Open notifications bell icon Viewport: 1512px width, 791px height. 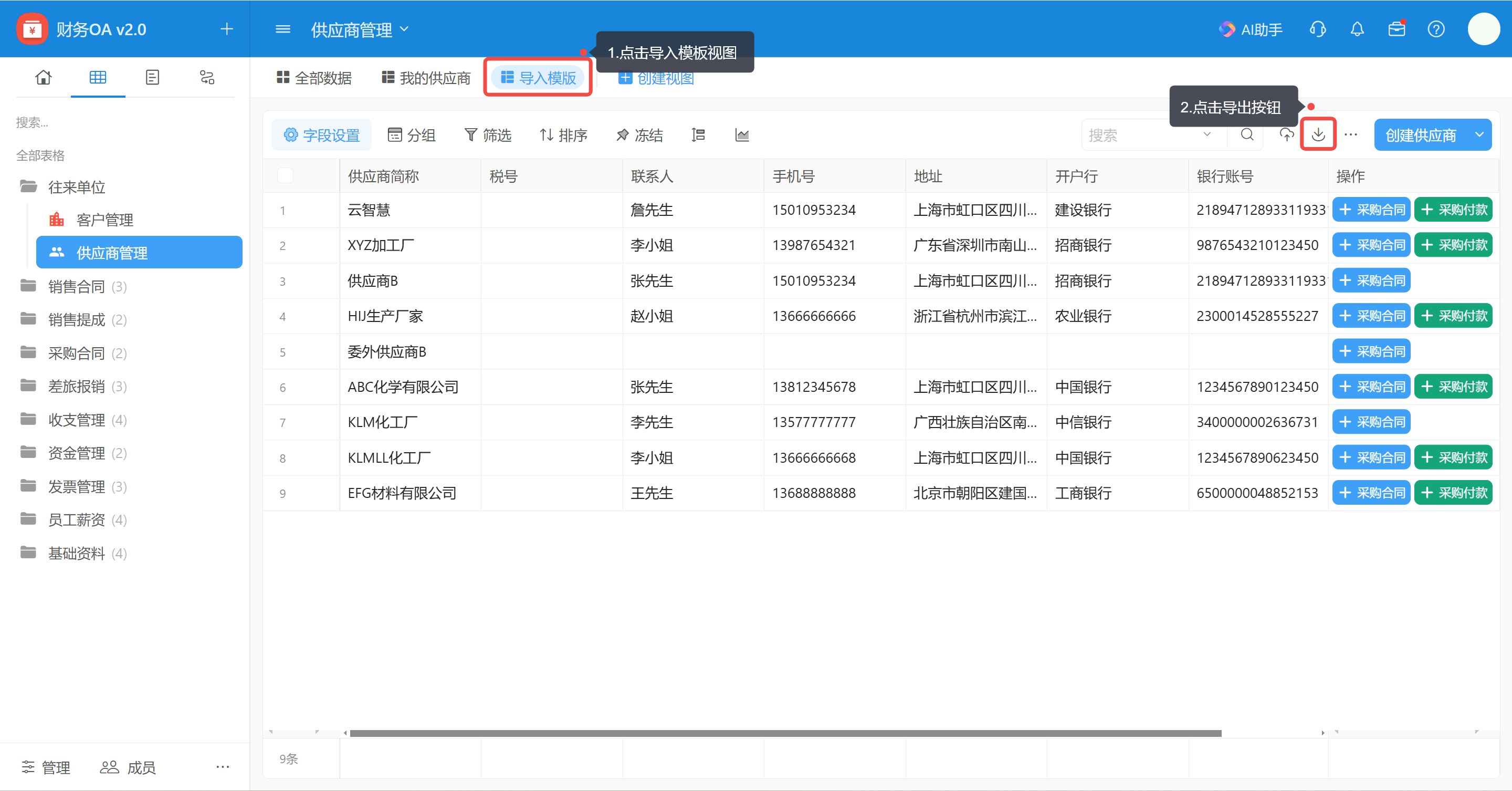(1357, 29)
